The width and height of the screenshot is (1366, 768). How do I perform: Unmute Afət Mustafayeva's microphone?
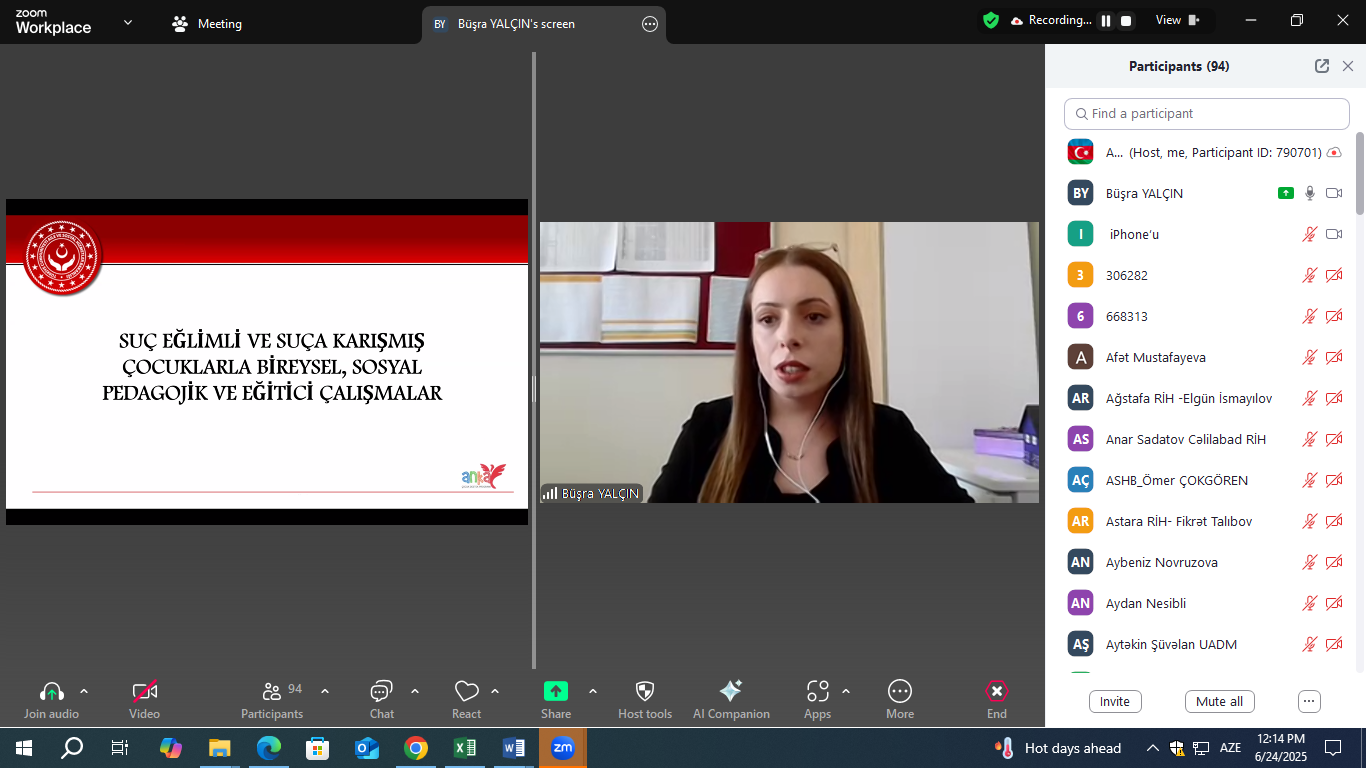tap(1309, 357)
